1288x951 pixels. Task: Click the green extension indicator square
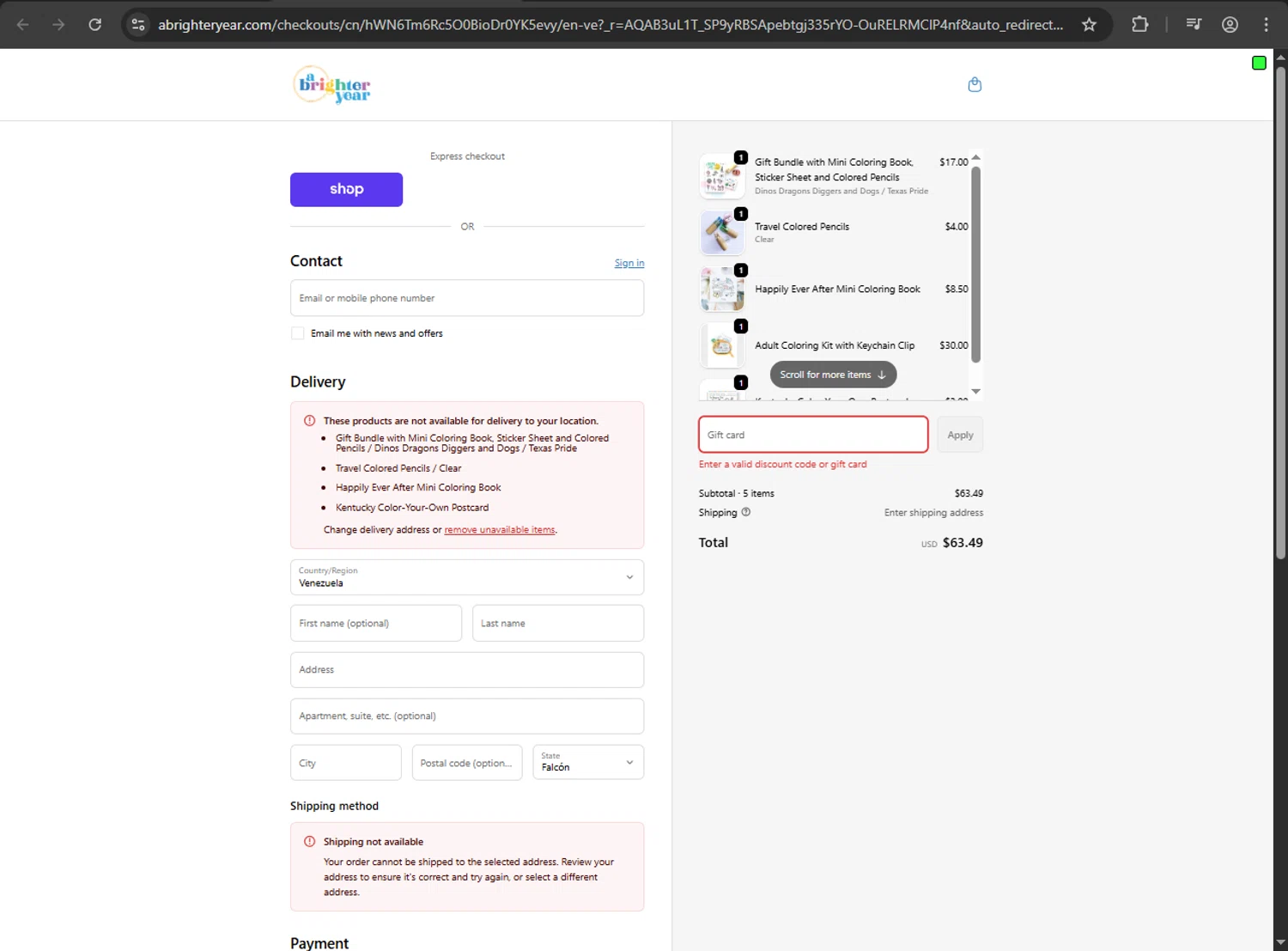tap(1259, 63)
